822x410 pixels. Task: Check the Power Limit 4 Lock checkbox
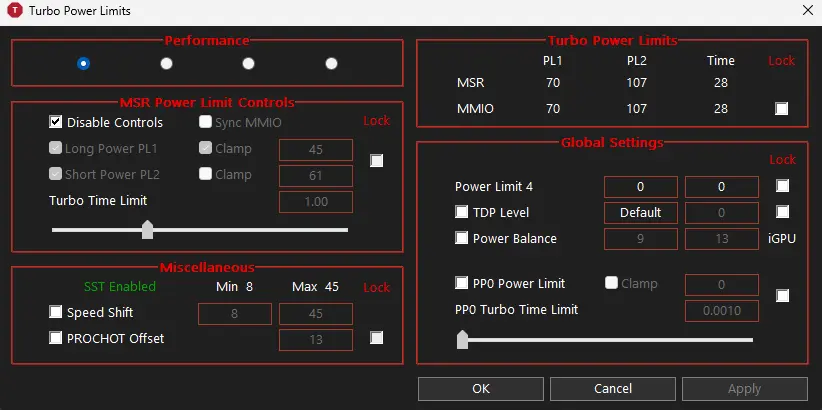pyautogui.click(x=783, y=186)
